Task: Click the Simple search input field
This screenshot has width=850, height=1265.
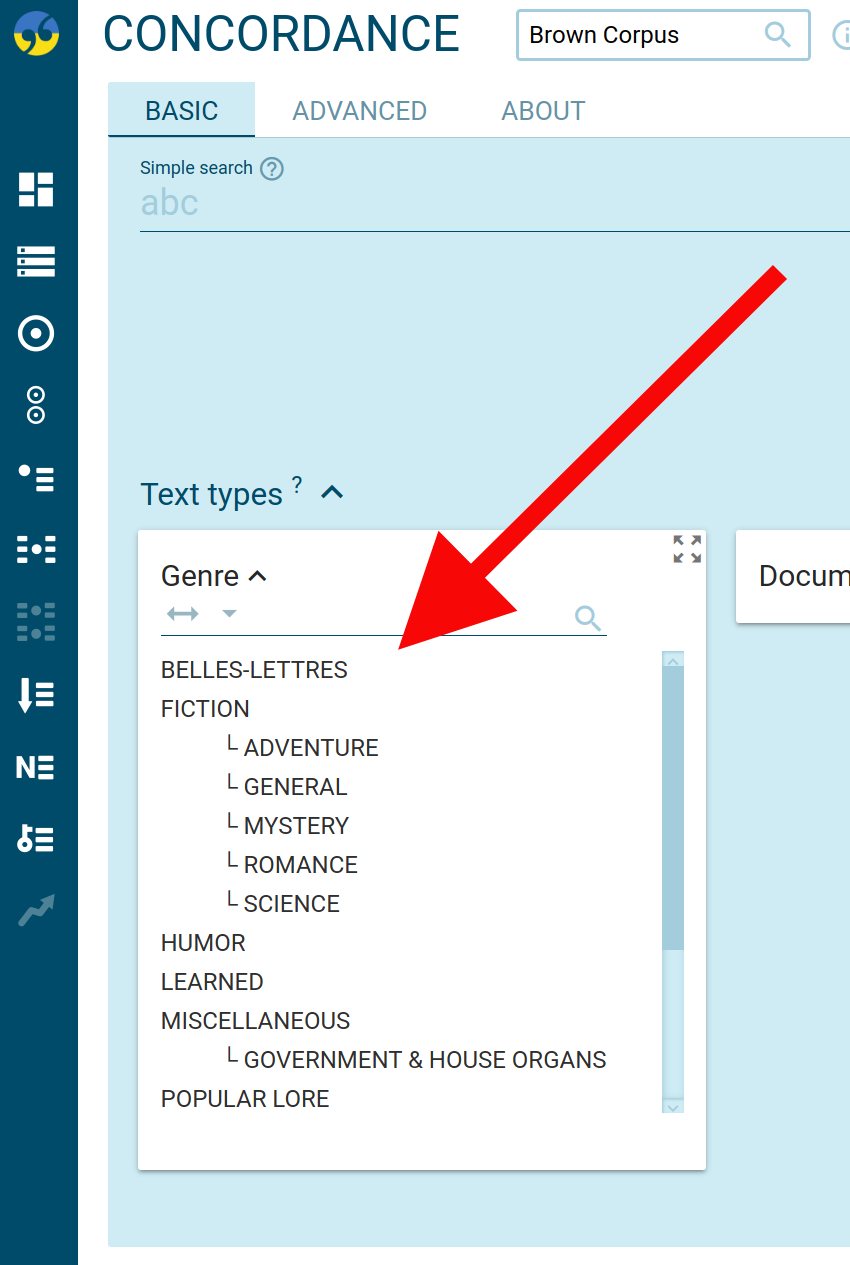Action: (x=490, y=204)
